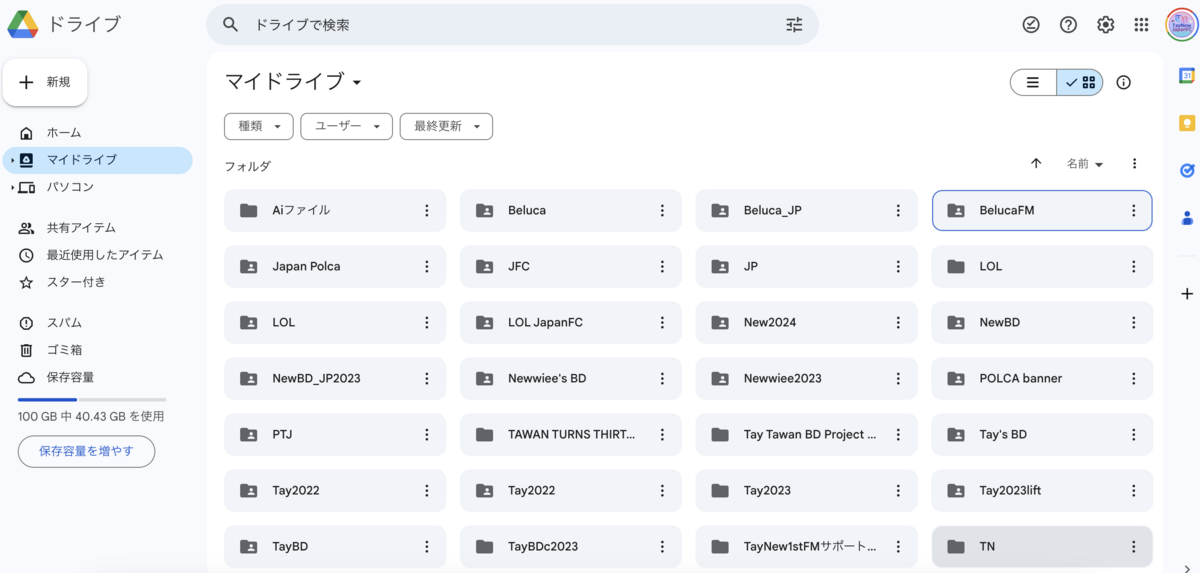Open more options for JFC folder

click(662, 266)
